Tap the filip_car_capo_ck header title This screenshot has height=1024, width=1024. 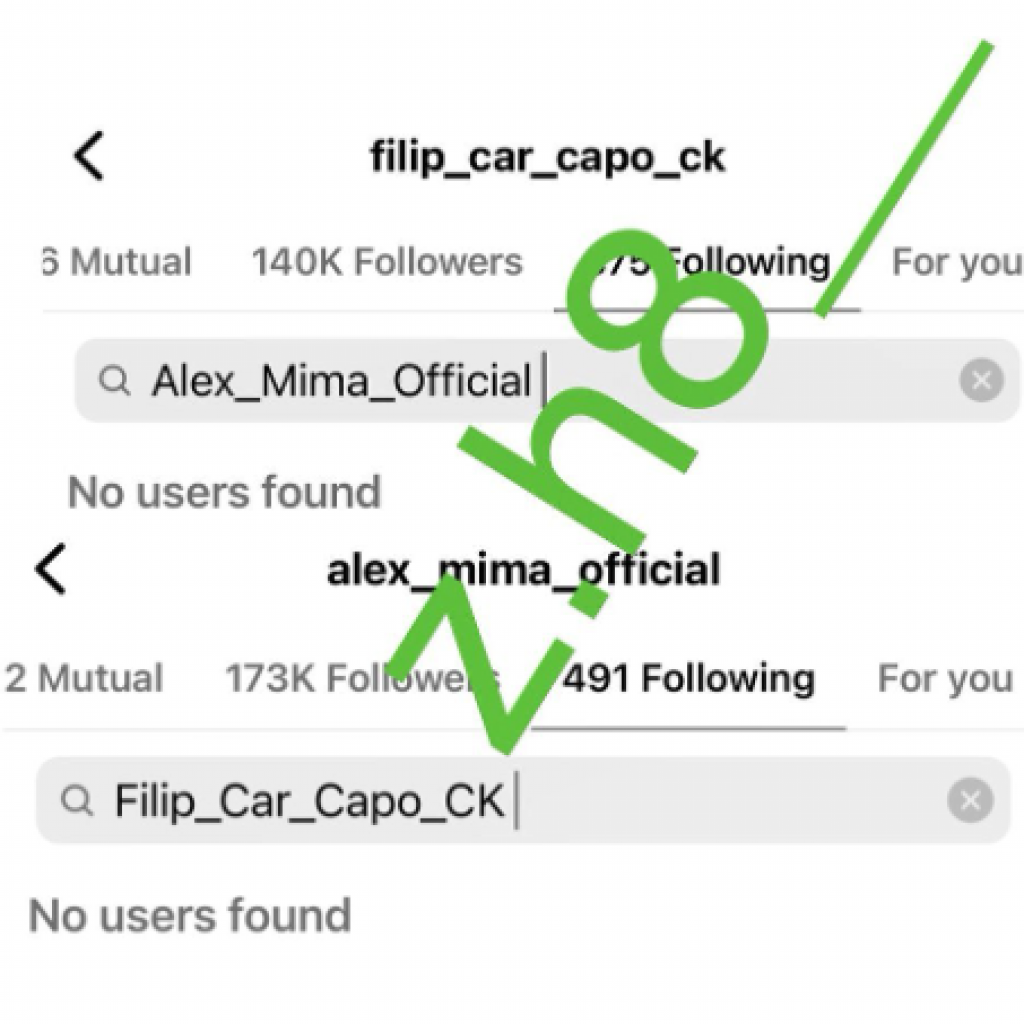[548, 158]
